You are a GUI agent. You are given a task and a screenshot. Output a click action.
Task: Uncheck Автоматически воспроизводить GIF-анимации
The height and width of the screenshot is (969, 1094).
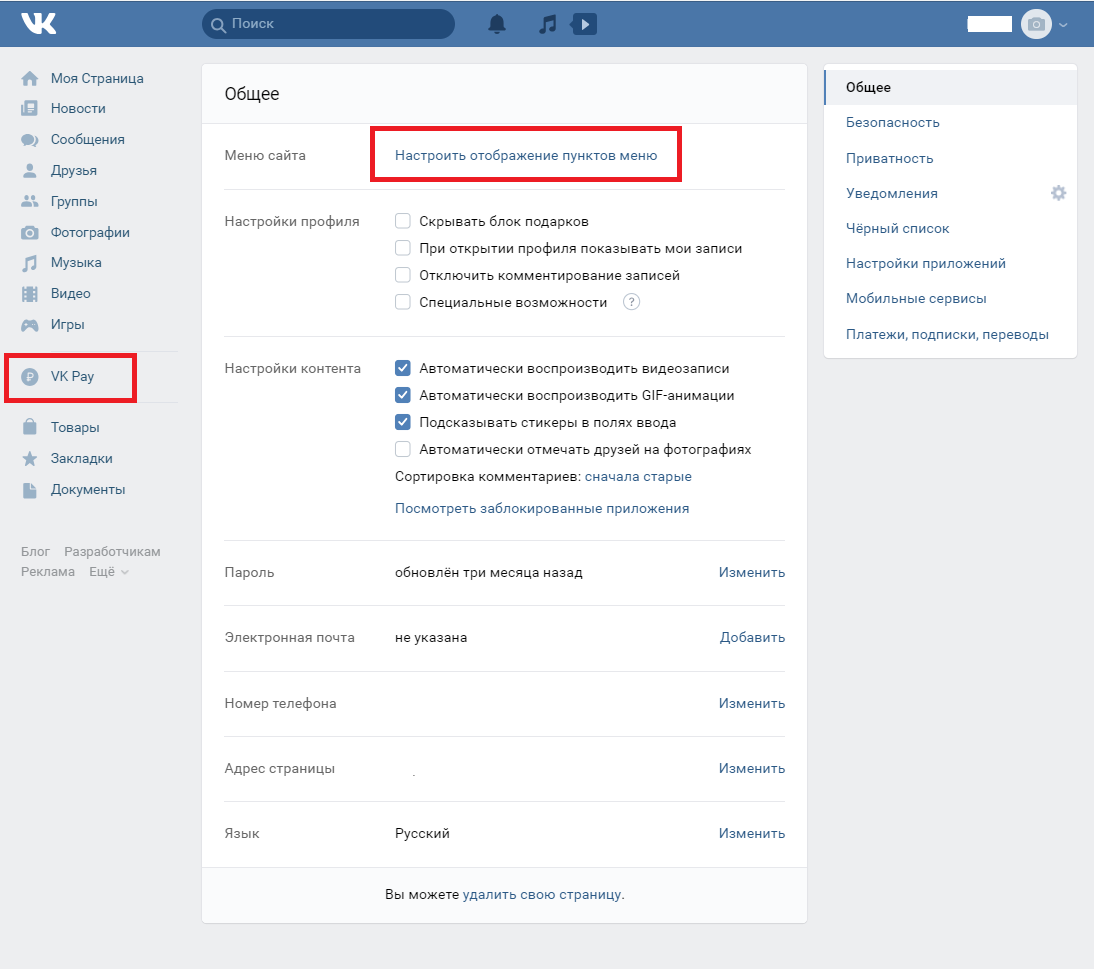(403, 396)
